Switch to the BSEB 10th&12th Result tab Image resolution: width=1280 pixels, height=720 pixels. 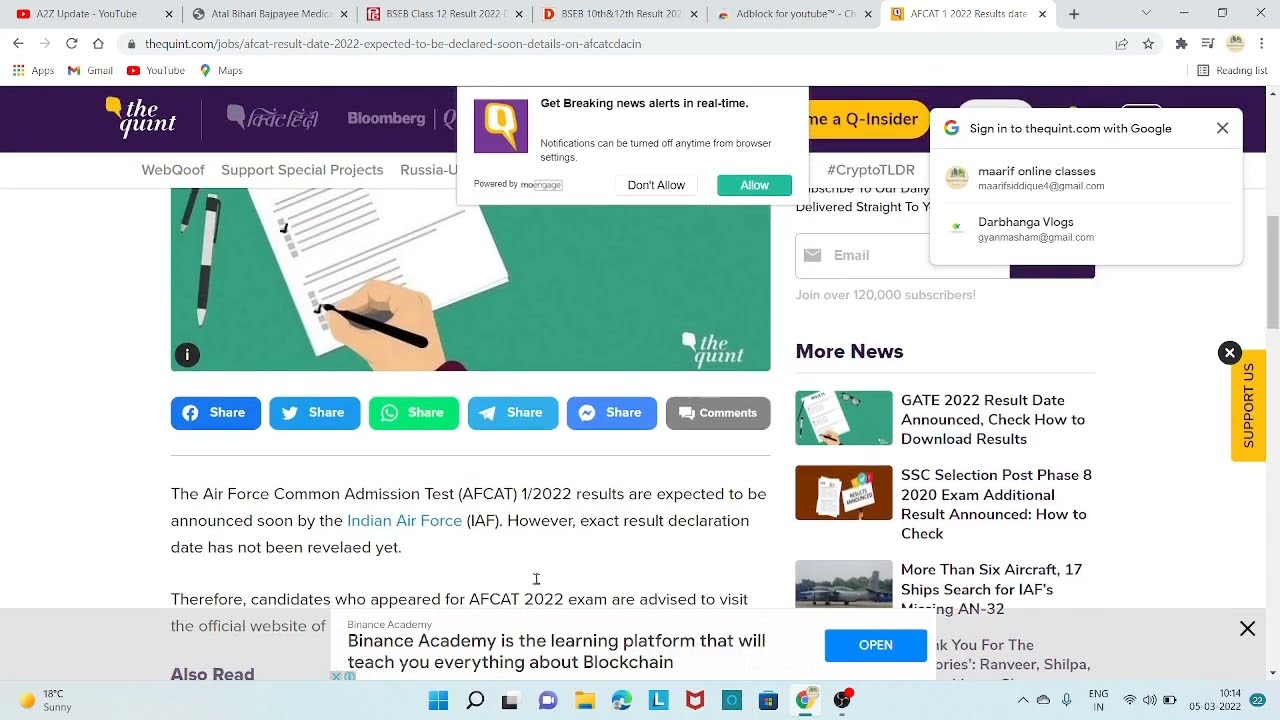point(621,14)
